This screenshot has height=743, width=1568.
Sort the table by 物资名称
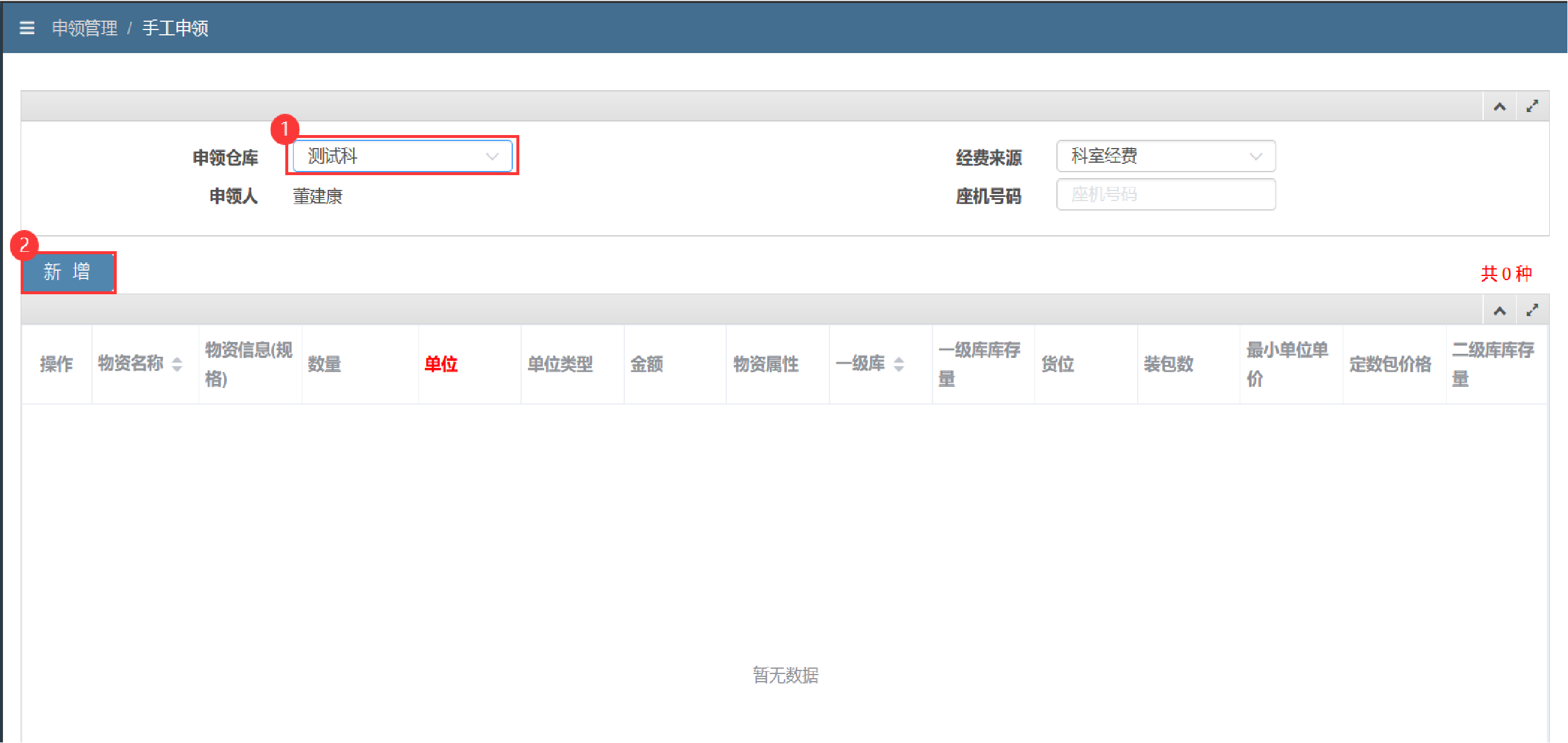(177, 364)
